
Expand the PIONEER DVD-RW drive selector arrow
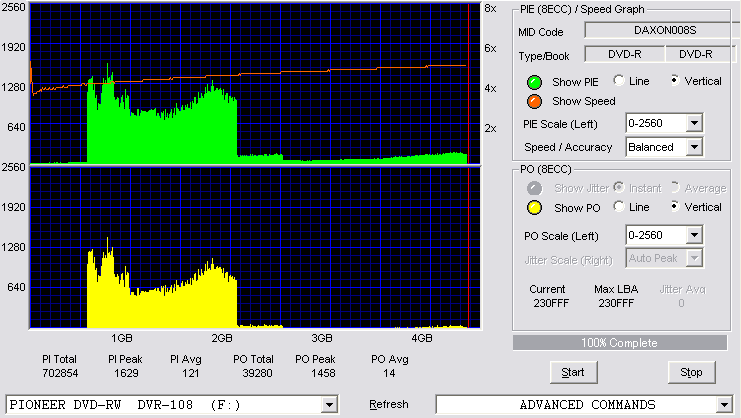tap(329, 405)
